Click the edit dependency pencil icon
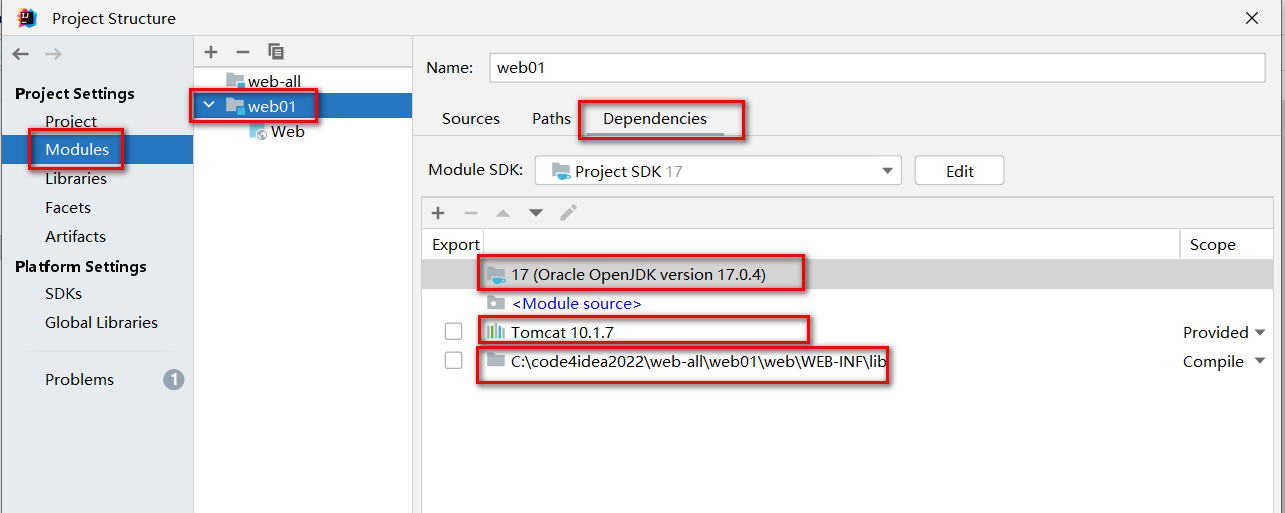1285x513 pixels. 568,213
